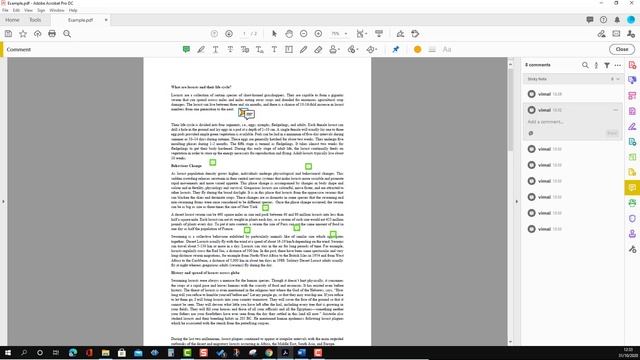
Task: Open the read mode display icon
Action: 379,34
